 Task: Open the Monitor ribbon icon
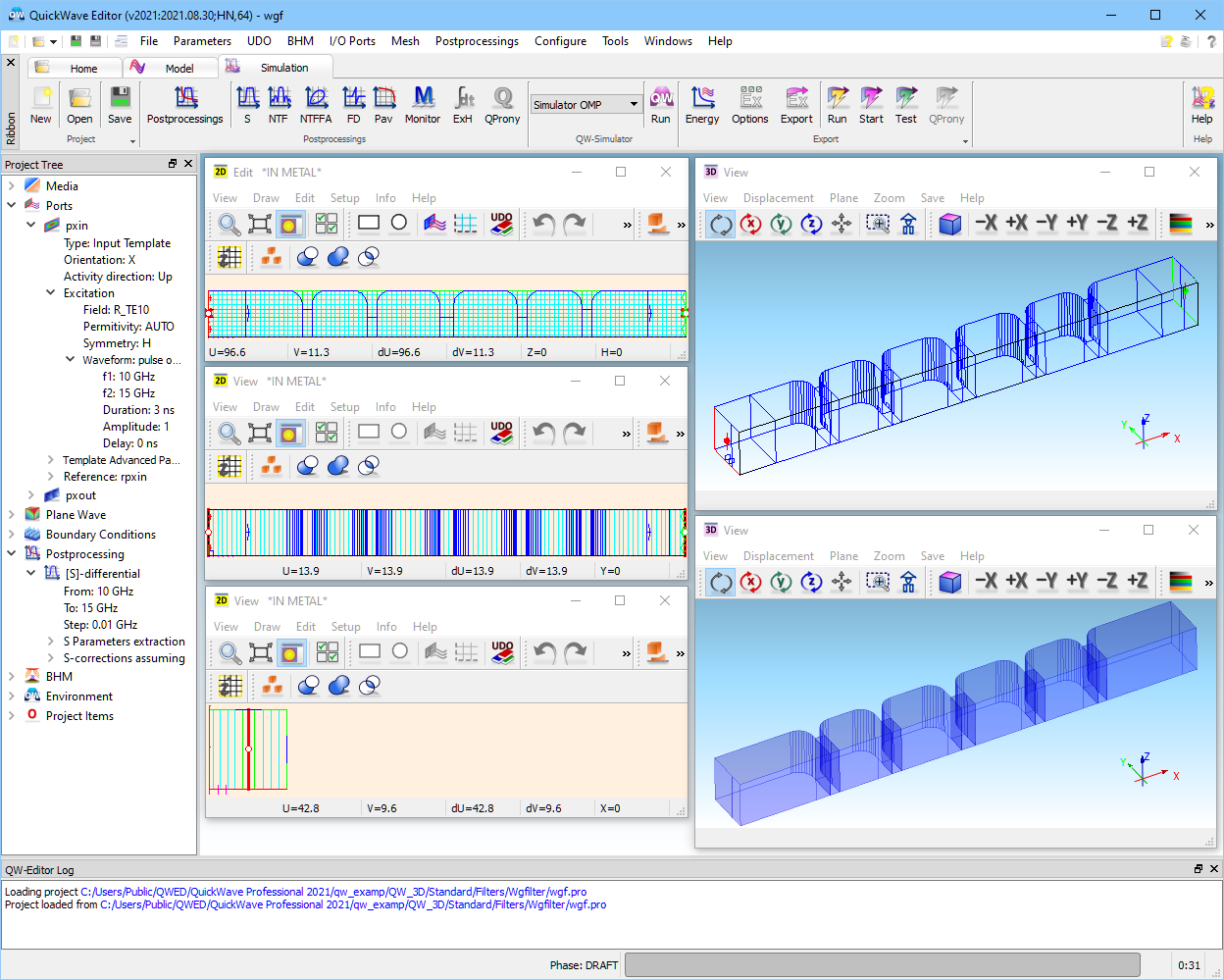(423, 104)
